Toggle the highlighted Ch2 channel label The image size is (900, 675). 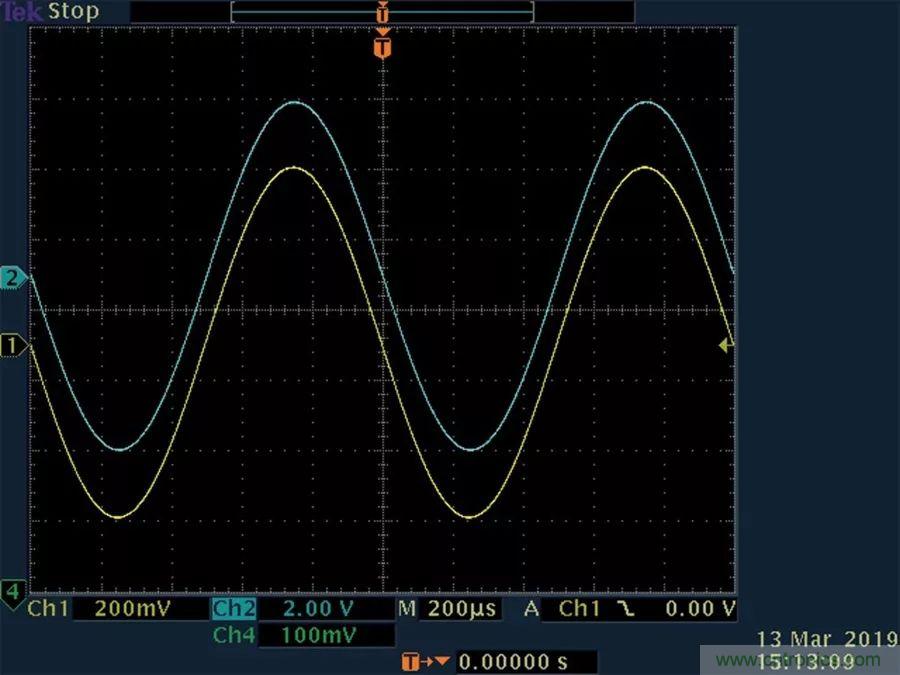click(234, 610)
